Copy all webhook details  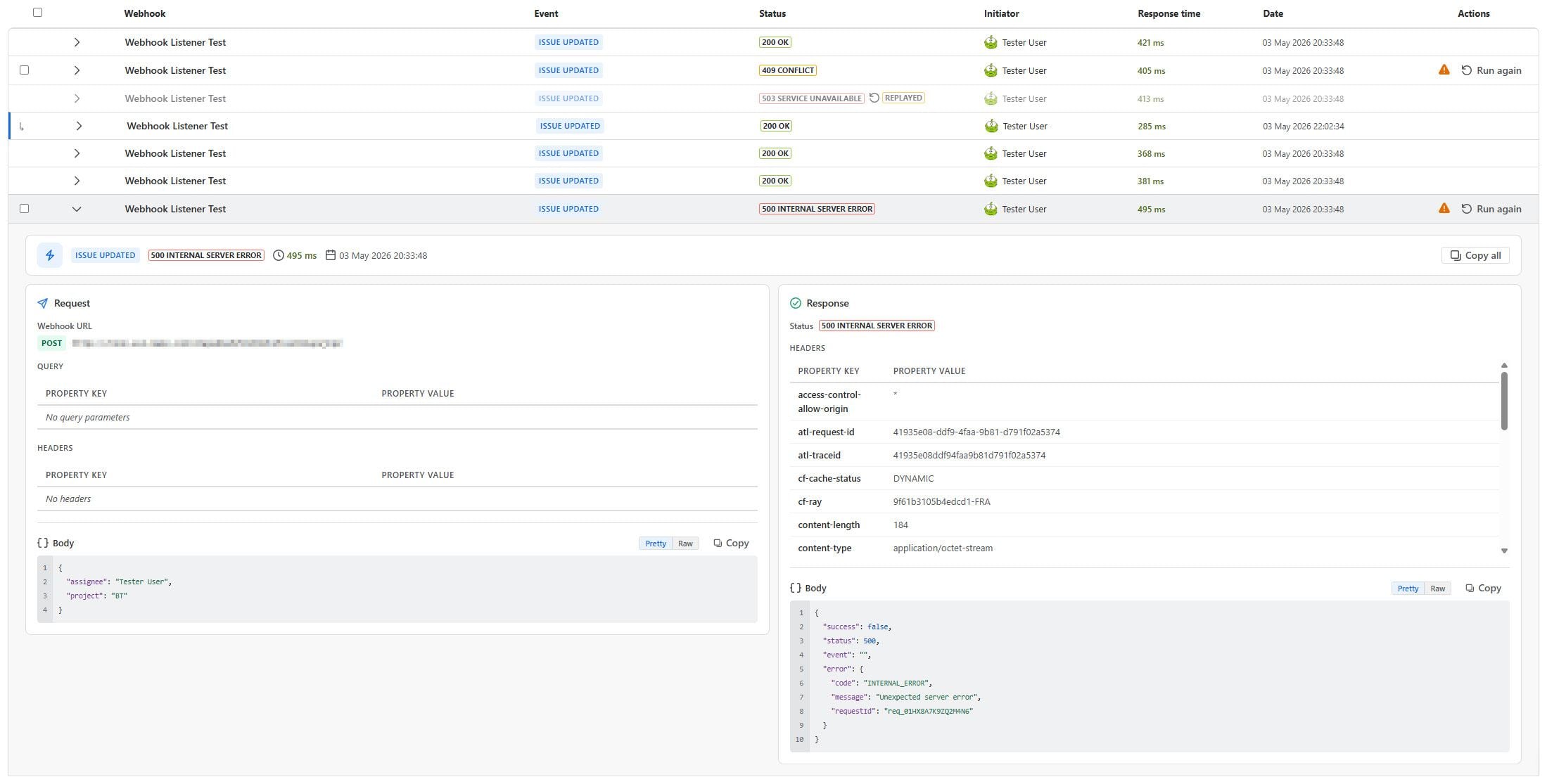pyautogui.click(x=1475, y=255)
